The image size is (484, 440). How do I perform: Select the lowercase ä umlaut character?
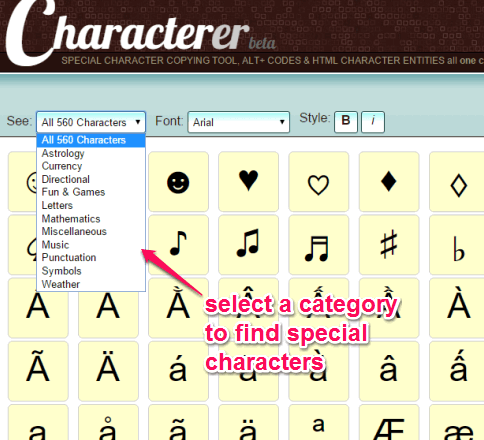pyautogui.click(x=249, y=422)
